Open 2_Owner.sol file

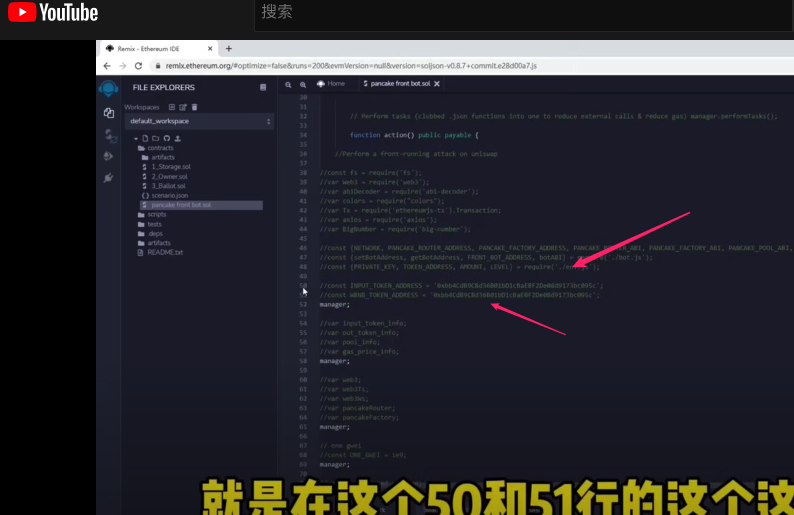coord(165,176)
